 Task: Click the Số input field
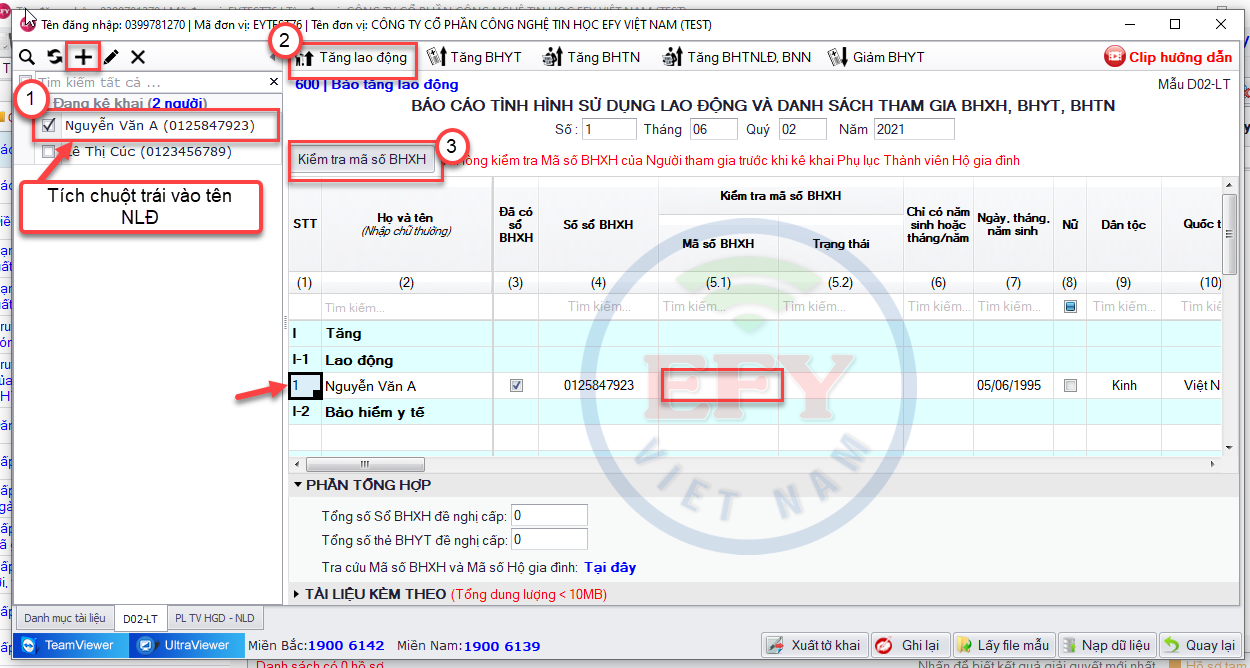click(609, 129)
